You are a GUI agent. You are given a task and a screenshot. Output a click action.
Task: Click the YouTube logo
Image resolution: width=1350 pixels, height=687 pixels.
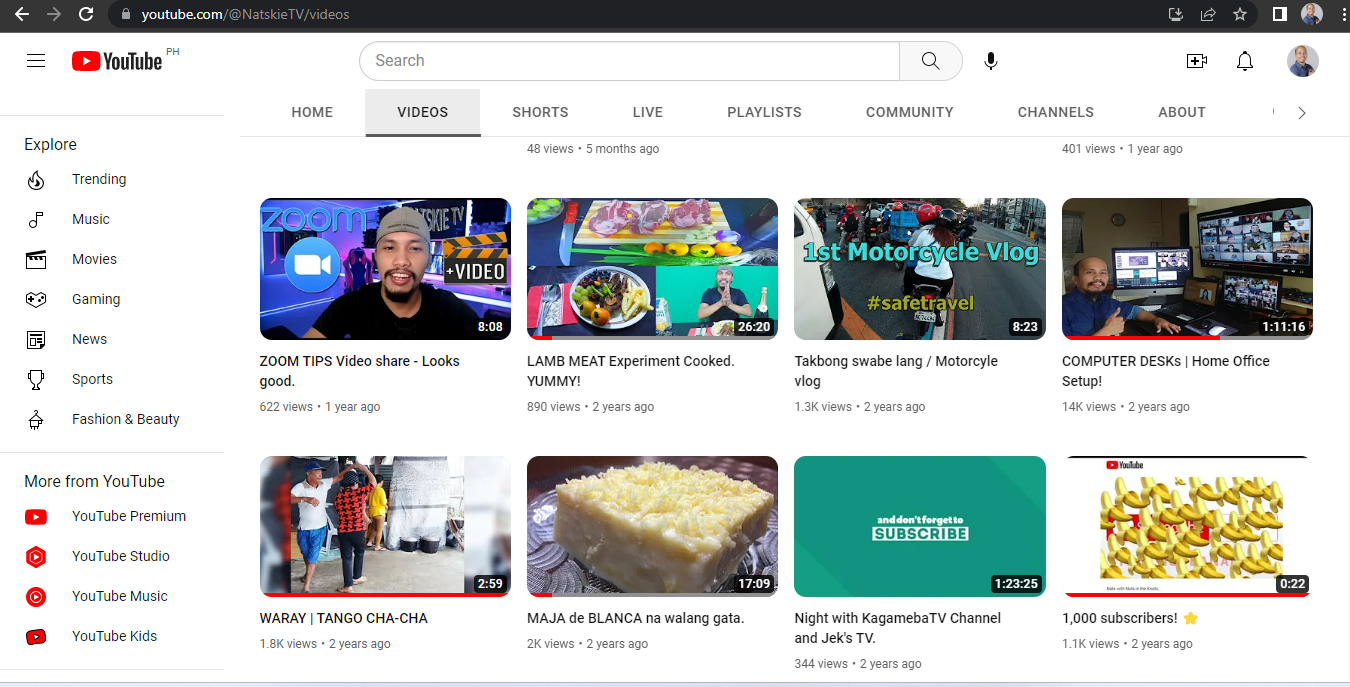click(x=117, y=61)
